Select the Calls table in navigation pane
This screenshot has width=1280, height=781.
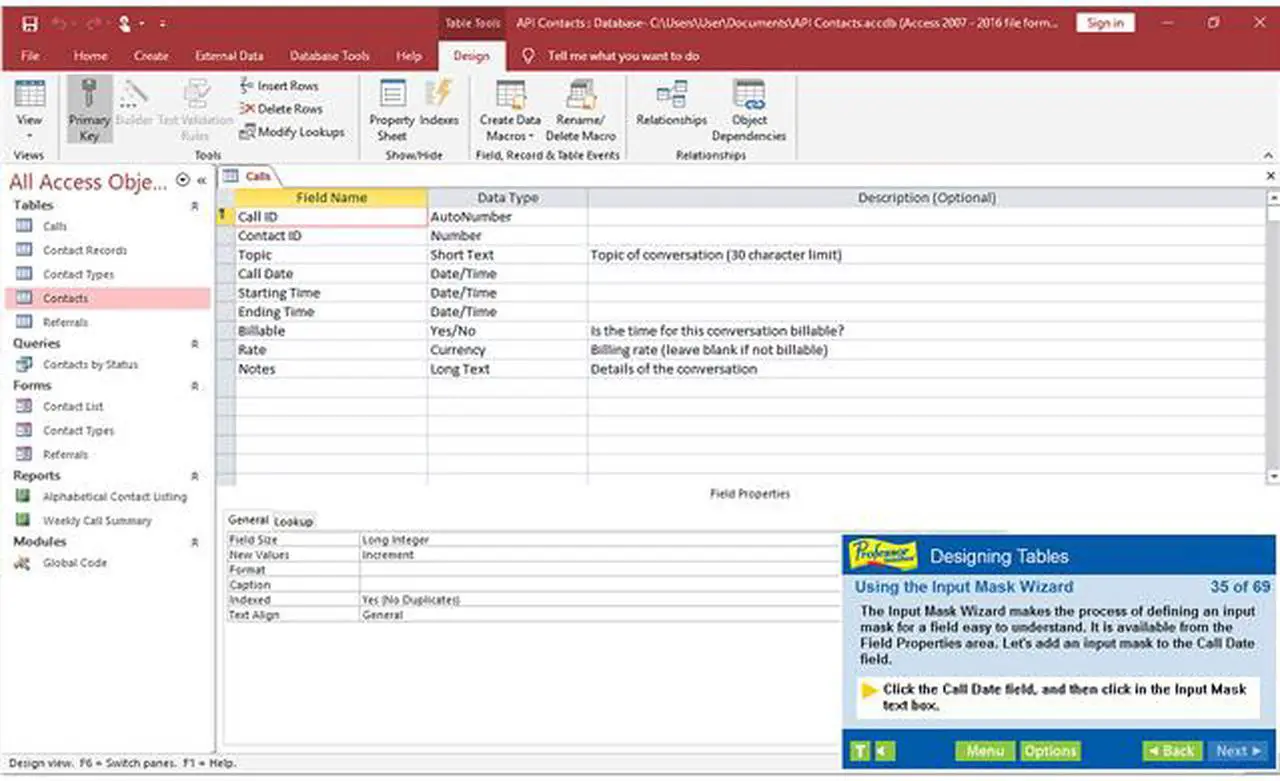(x=55, y=226)
